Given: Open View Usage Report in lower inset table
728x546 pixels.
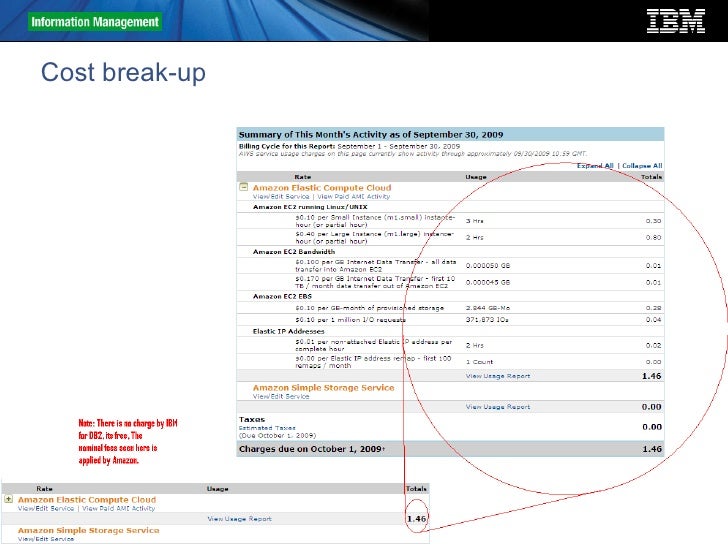Looking at the screenshot, I should [x=239, y=519].
